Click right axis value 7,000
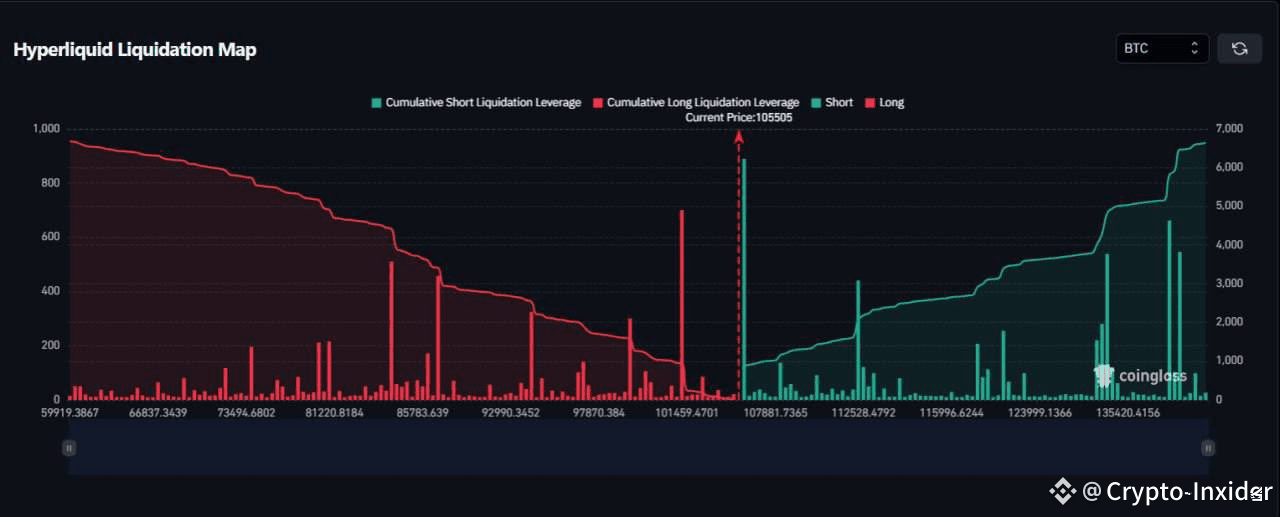The image size is (1280, 517). pos(1230,129)
